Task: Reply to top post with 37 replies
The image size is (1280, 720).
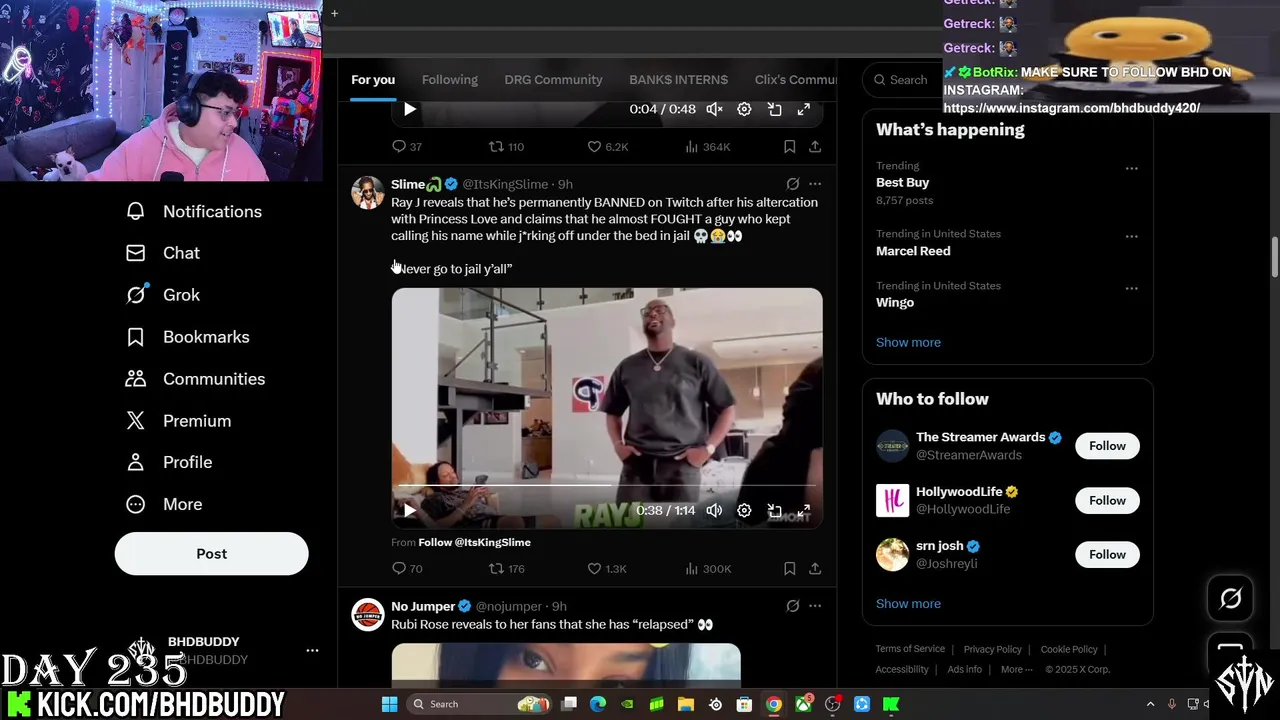Action: point(407,146)
